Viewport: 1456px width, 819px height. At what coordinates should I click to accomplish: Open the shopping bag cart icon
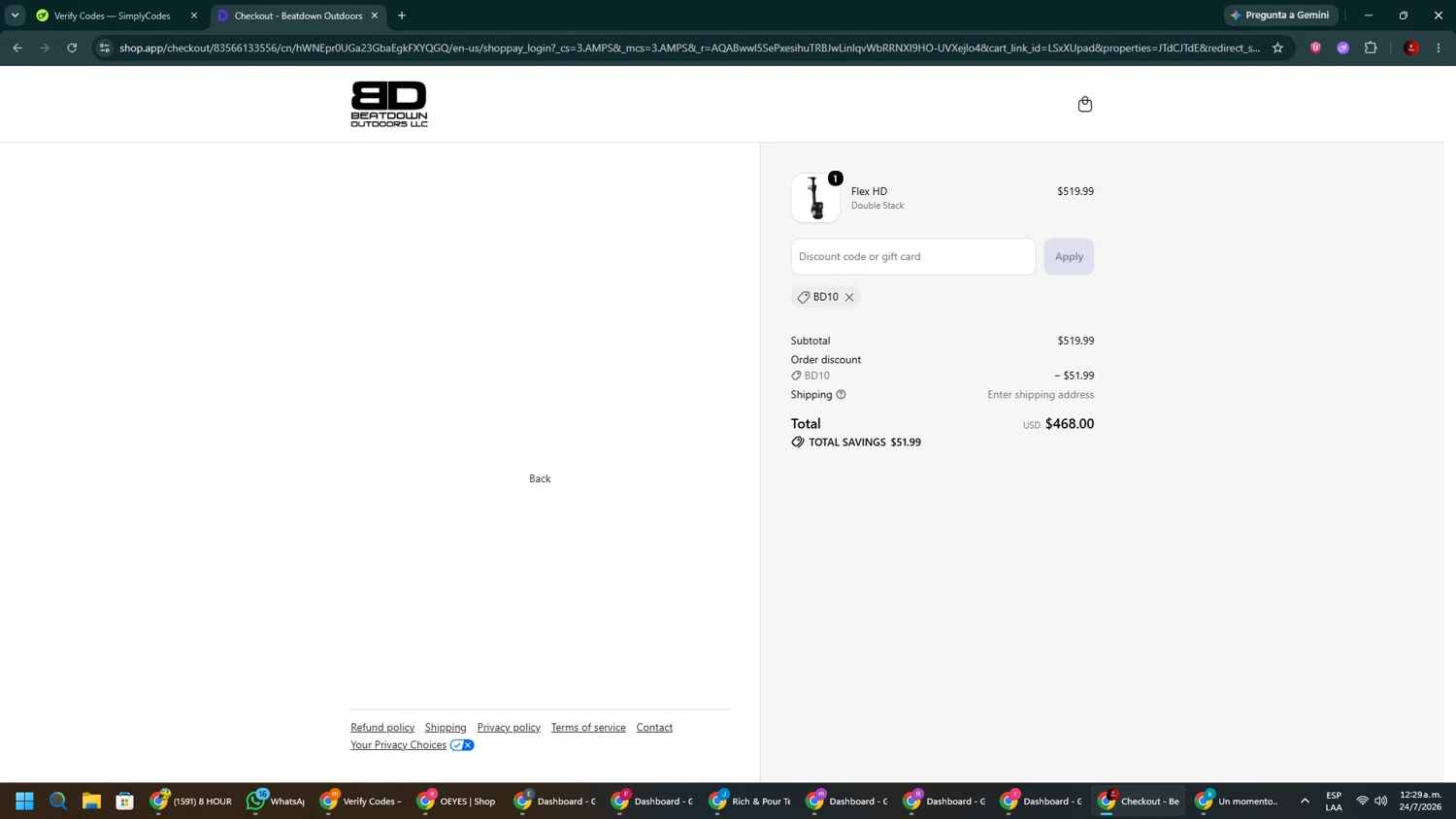[1085, 104]
